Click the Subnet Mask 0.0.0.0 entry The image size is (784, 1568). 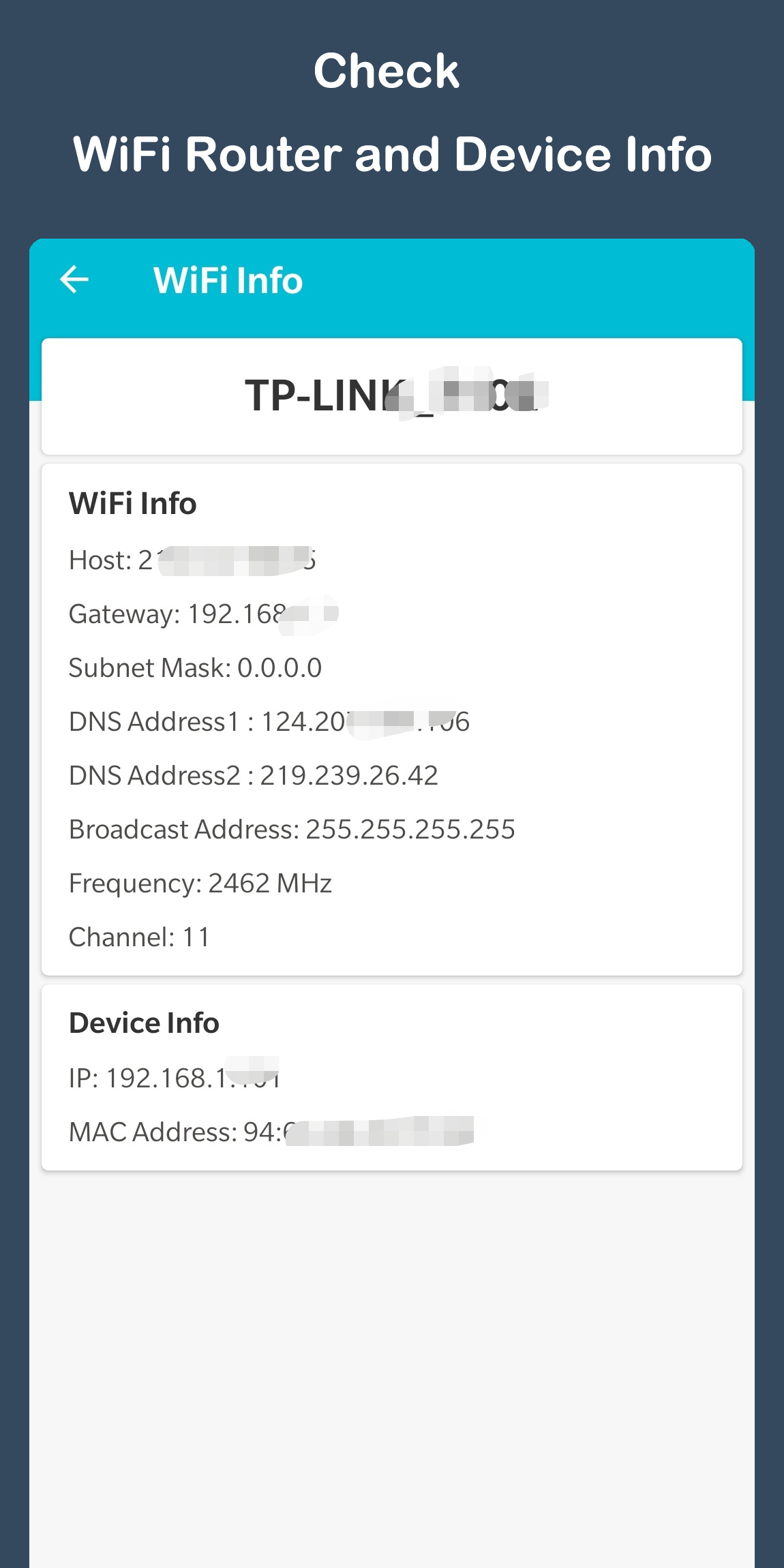(x=195, y=667)
